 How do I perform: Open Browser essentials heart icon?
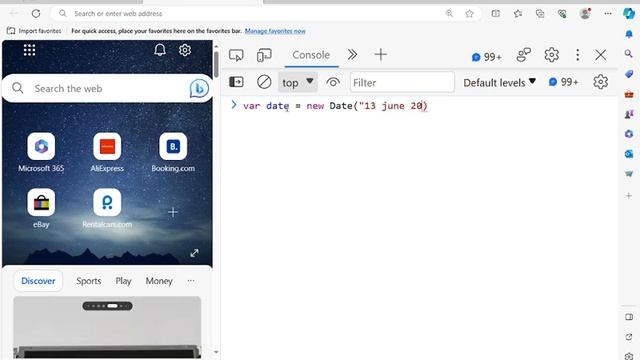(x=562, y=13)
